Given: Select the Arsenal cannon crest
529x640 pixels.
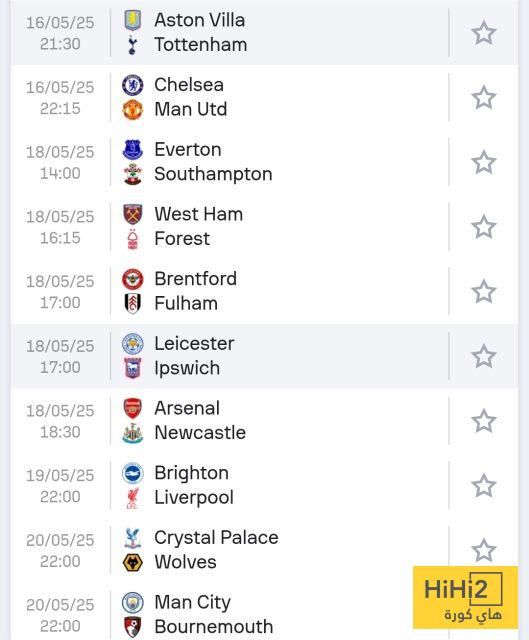Looking at the screenshot, I should (133, 408).
